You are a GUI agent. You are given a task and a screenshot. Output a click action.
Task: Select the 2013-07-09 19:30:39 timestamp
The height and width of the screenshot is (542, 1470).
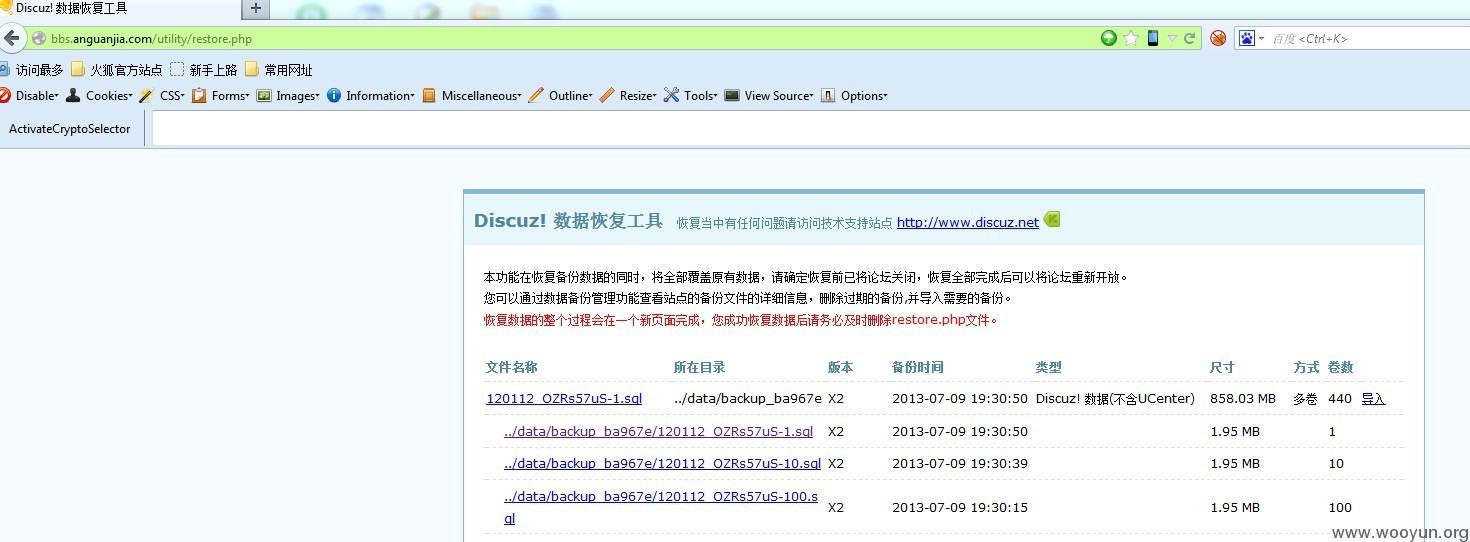click(960, 464)
